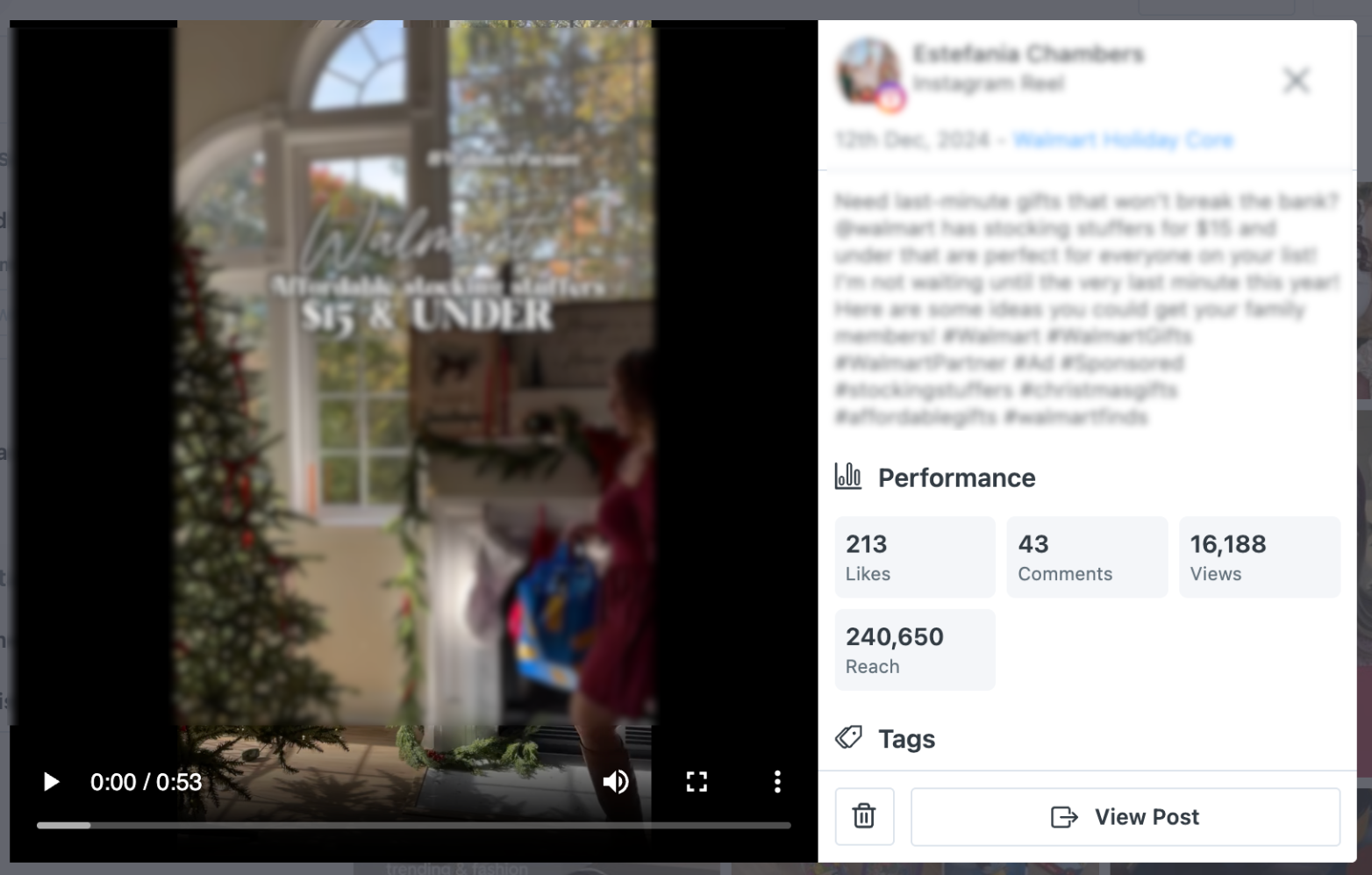The height and width of the screenshot is (875, 1372).
Task: Click the Estefania Chambers name
Action: [x=1028, y=54]
